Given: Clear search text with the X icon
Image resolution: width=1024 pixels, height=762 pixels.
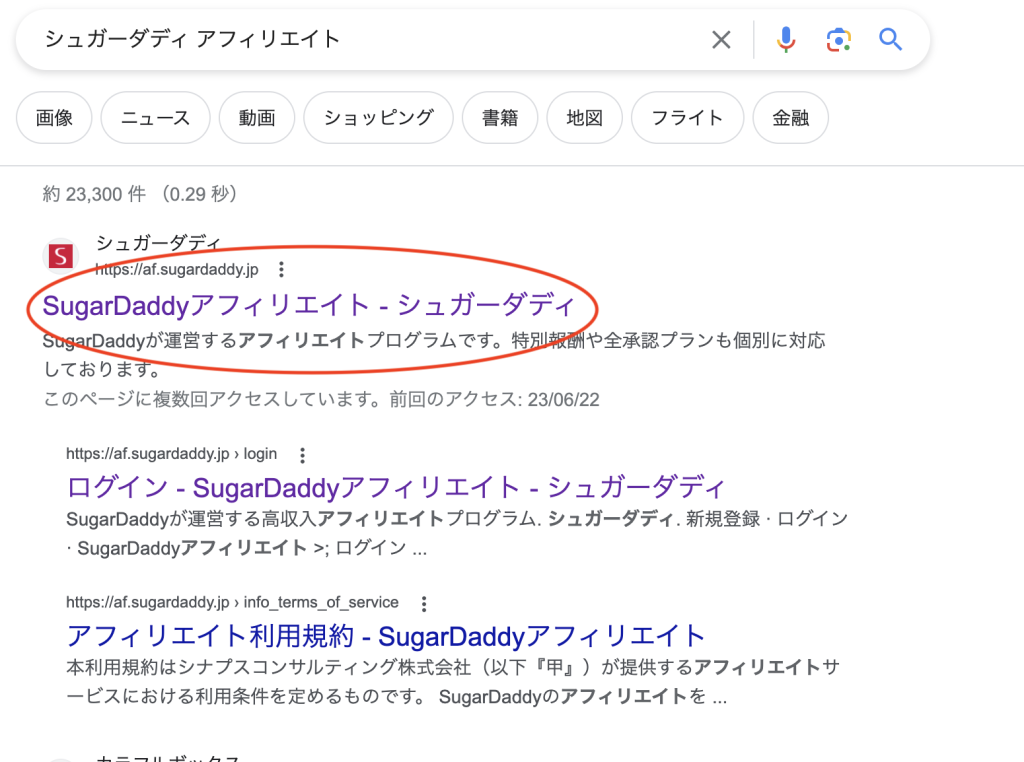Looking at the screenshot, I should [721, 40].
